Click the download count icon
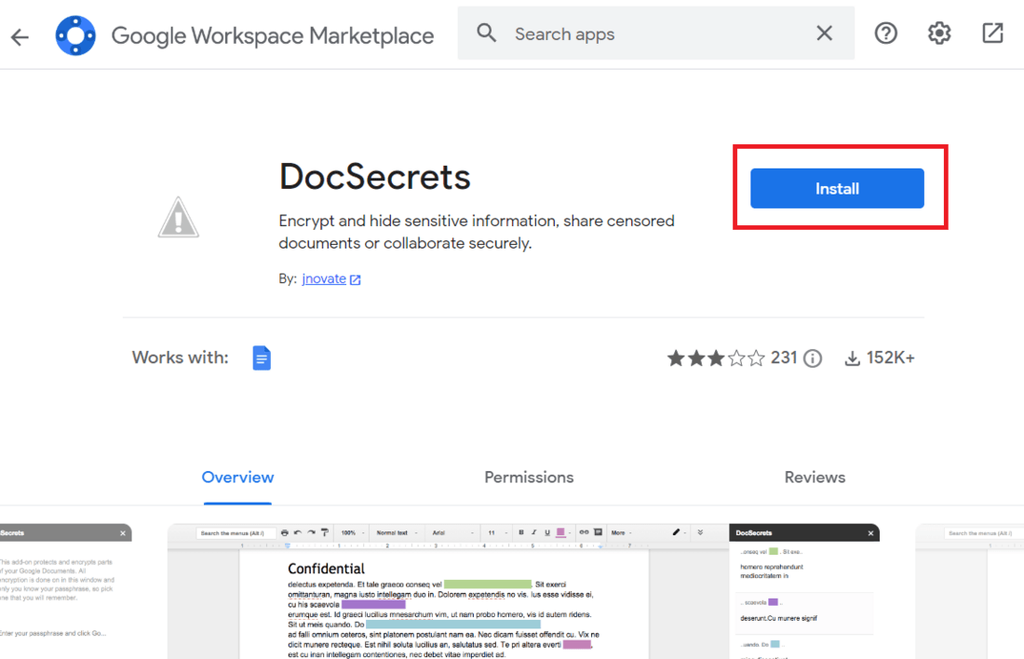This screenshot has width=1024, height=659. 852,358
